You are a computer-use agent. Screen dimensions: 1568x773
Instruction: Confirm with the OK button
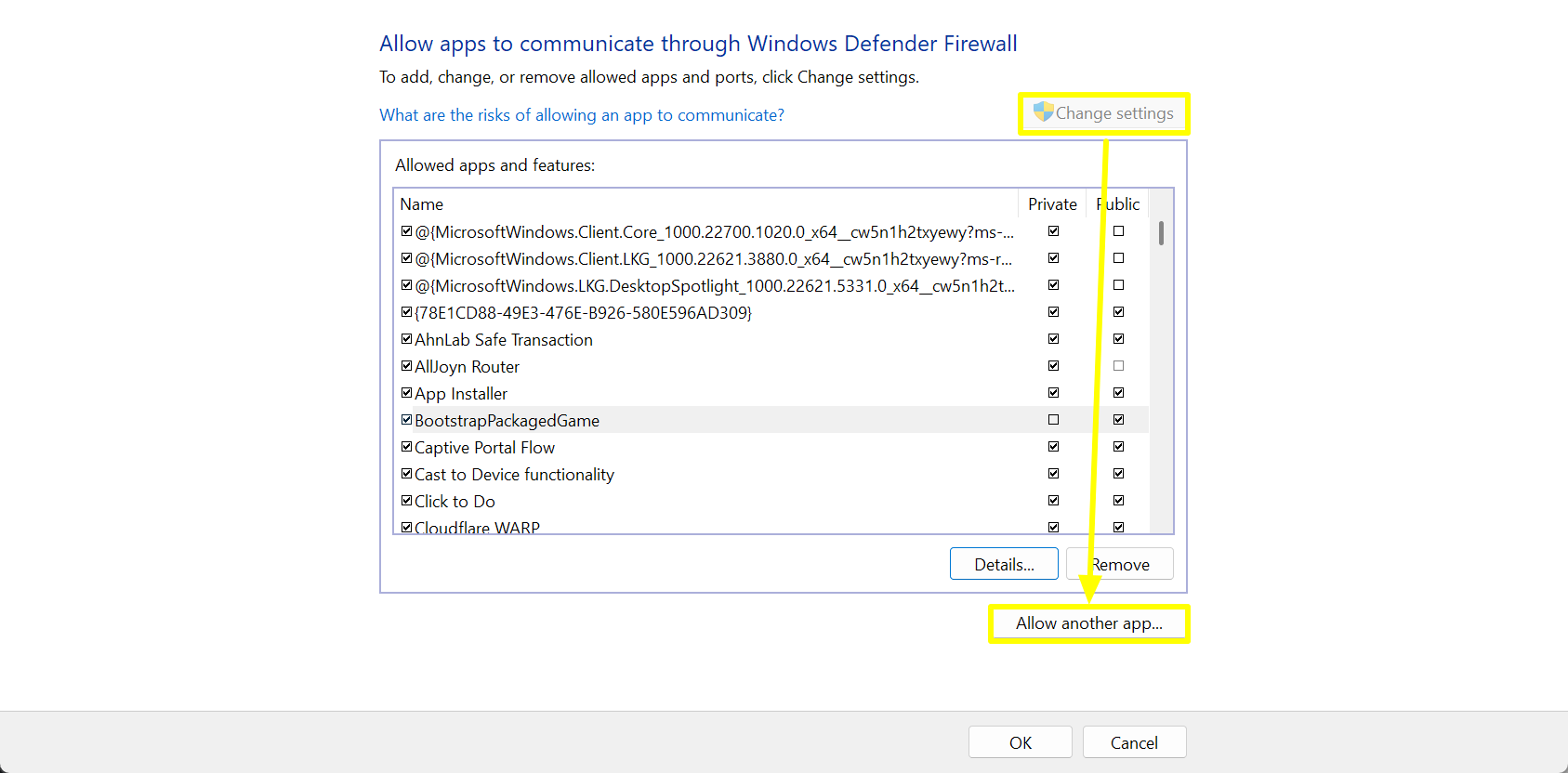point(1021,742)
